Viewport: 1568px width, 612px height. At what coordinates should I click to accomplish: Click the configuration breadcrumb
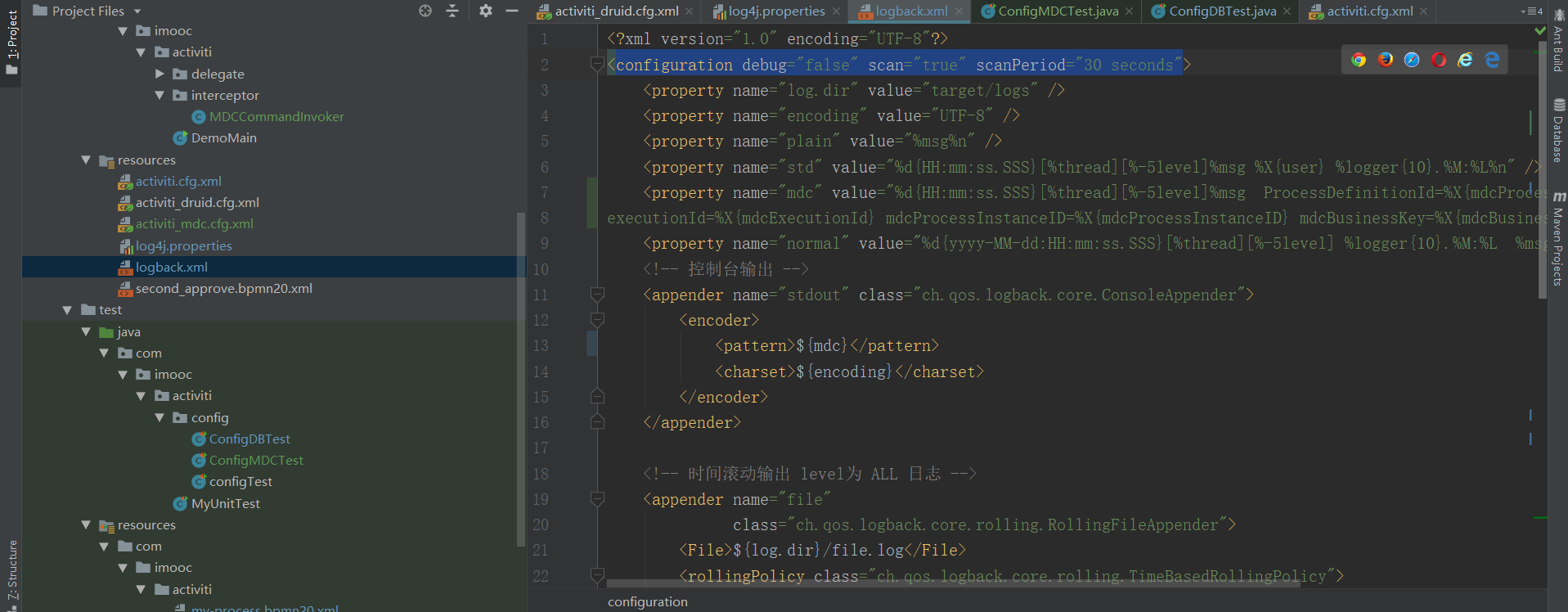648,601
